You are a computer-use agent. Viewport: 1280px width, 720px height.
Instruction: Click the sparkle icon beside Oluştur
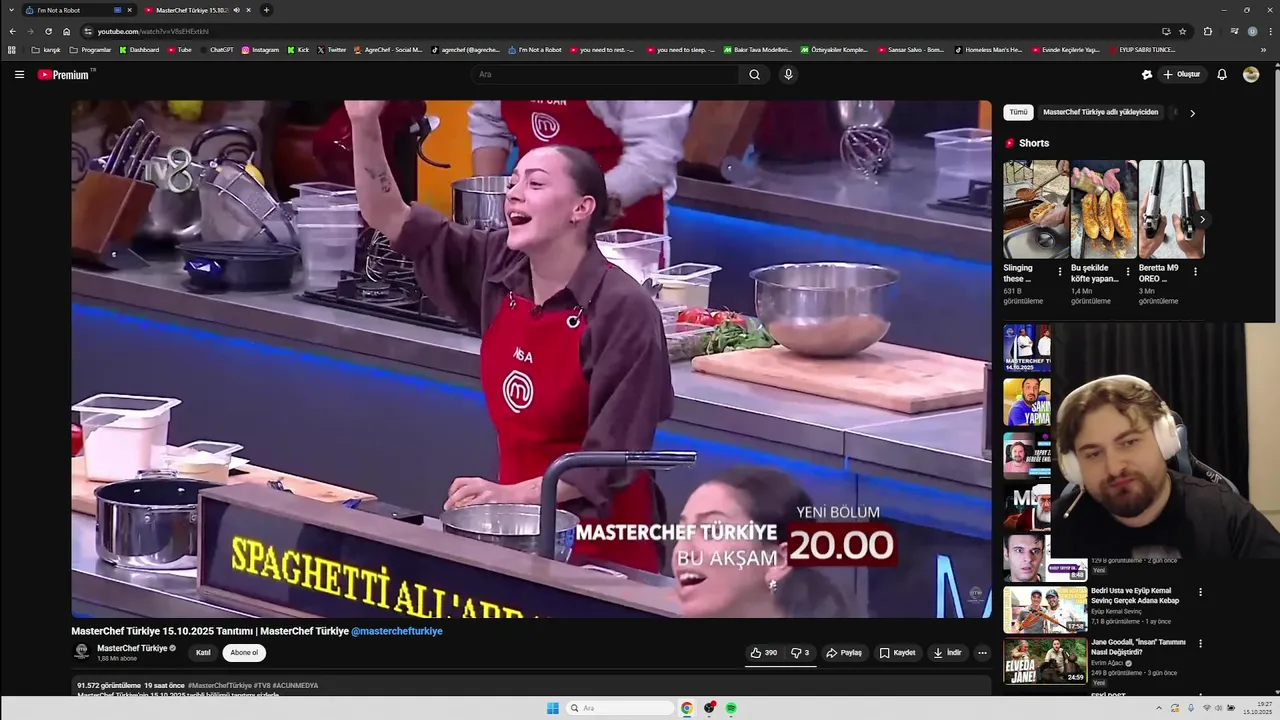(1147, 74)
